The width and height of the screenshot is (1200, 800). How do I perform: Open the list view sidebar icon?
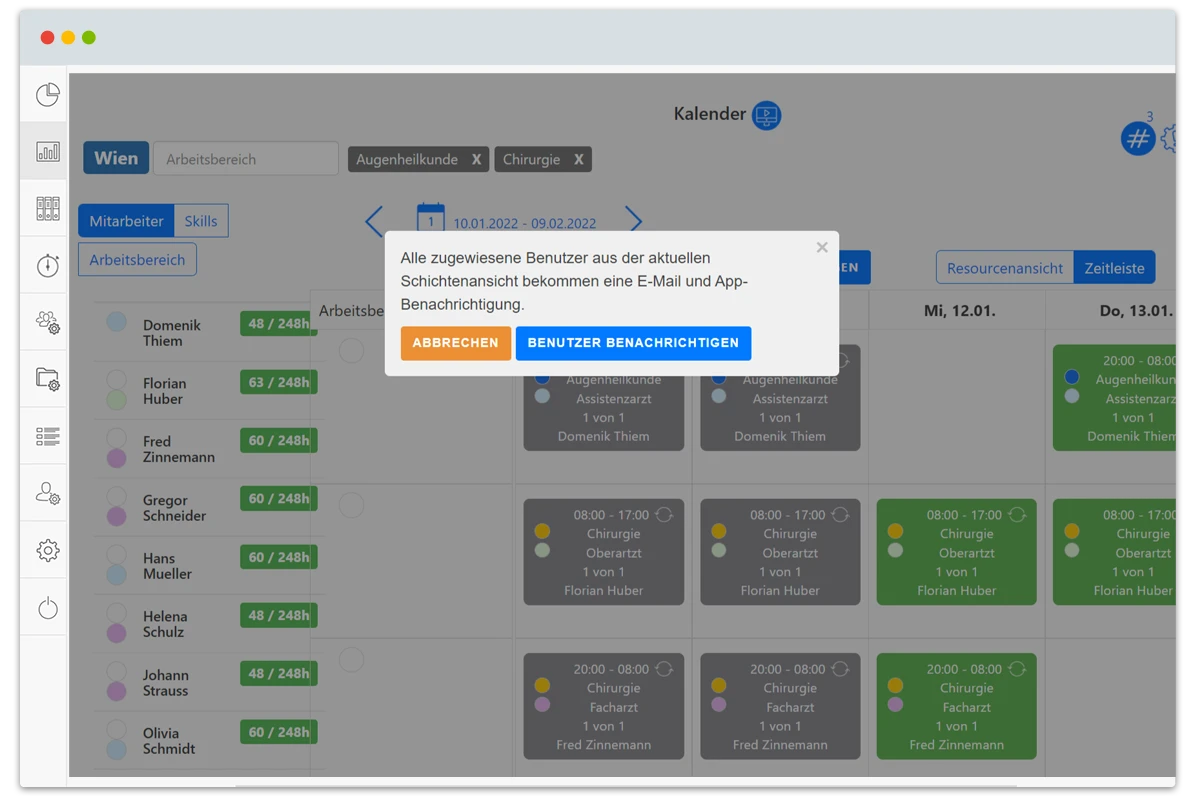47,436
